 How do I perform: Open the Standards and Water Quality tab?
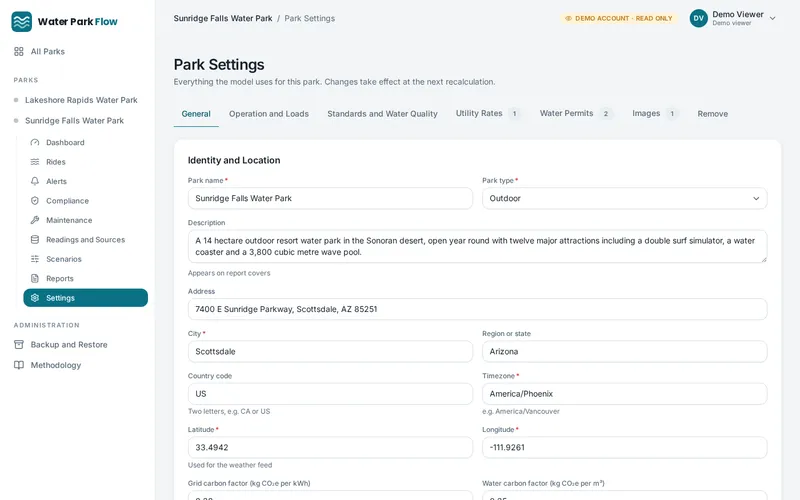[x=382, y=114]
